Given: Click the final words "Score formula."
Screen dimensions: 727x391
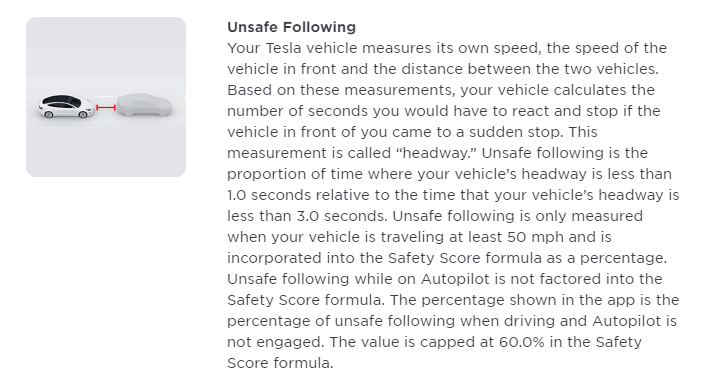Looking at the screenshot, I should pos(280,363).
